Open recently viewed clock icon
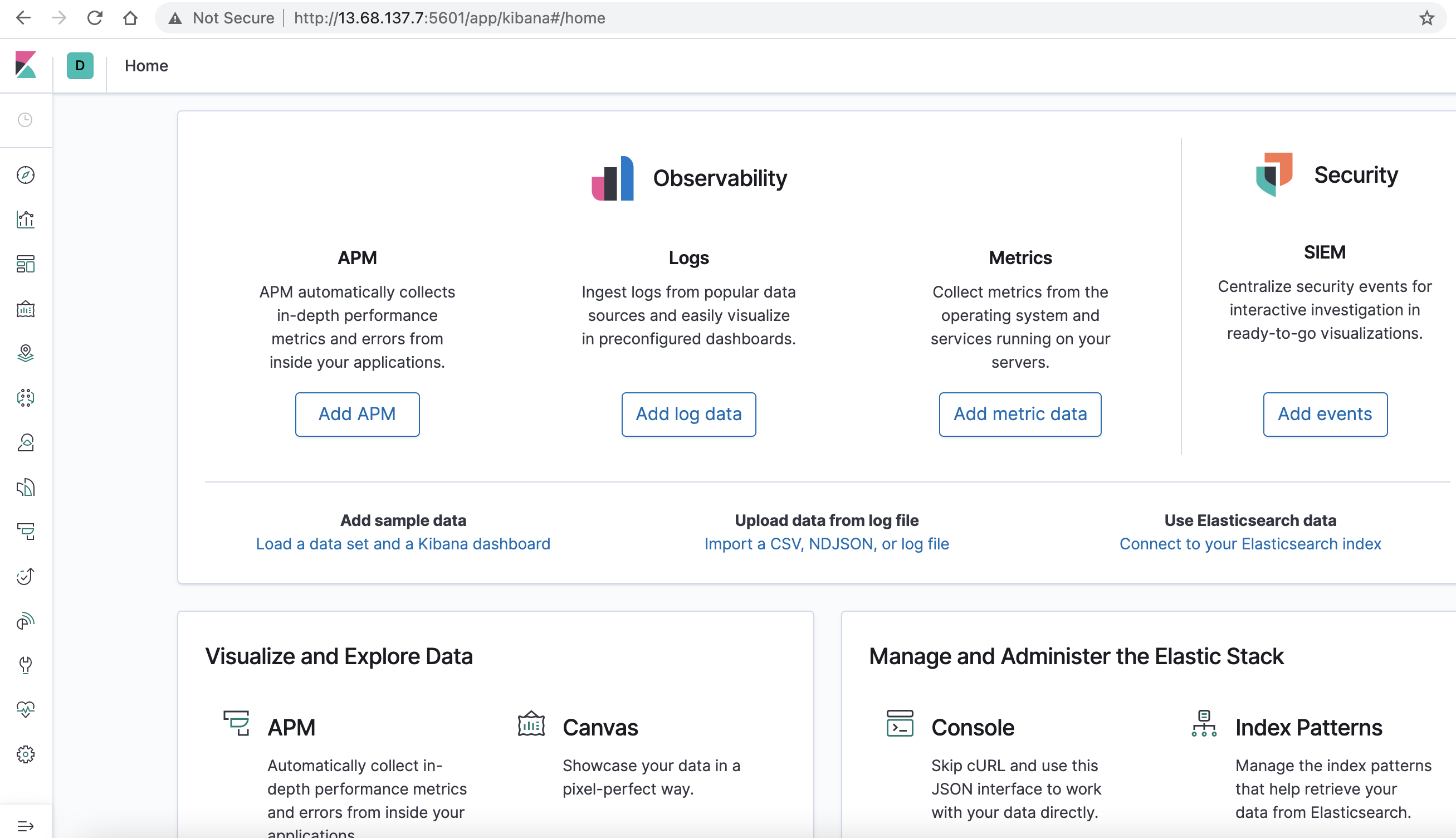 (25, 120)
